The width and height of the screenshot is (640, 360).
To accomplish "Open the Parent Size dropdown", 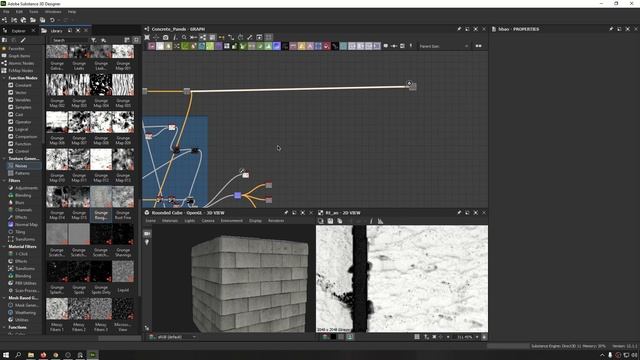I will (444, 46).
